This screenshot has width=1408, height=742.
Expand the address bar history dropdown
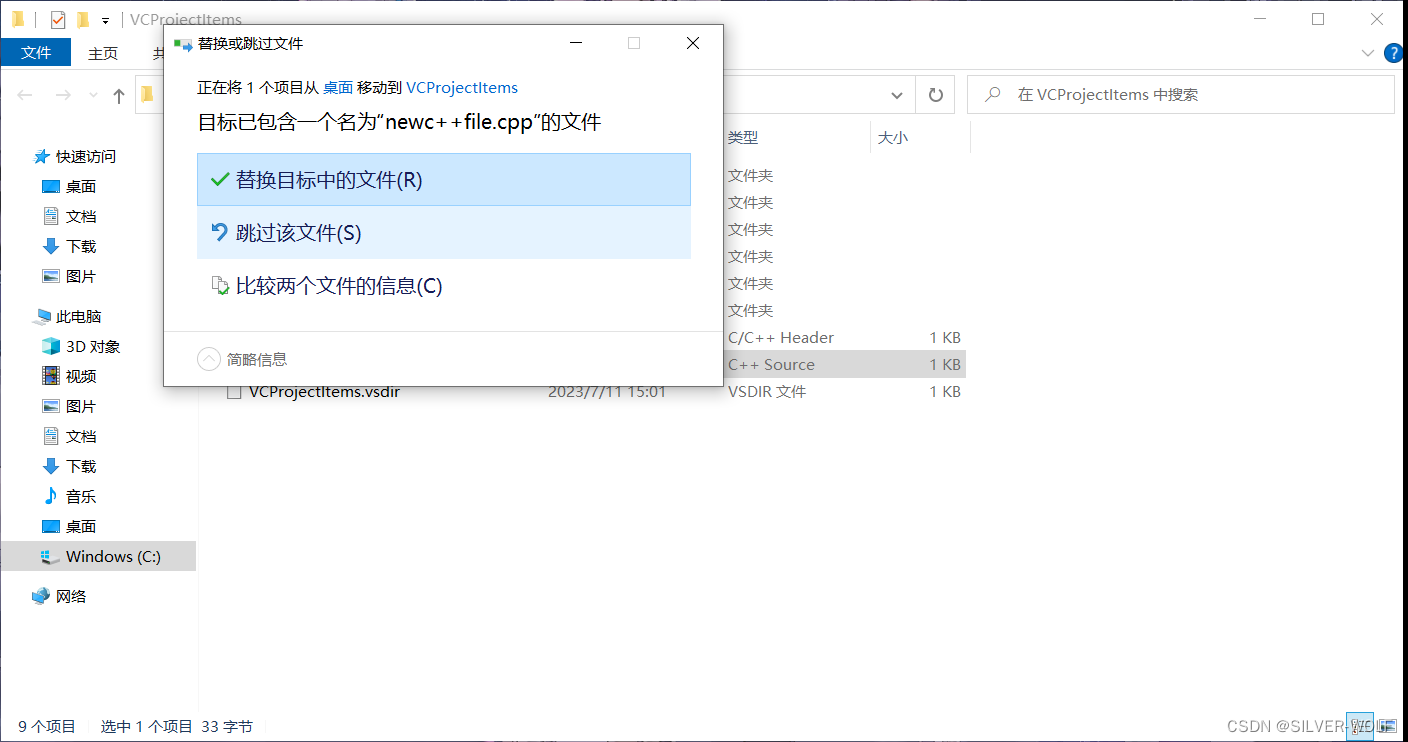897,95
